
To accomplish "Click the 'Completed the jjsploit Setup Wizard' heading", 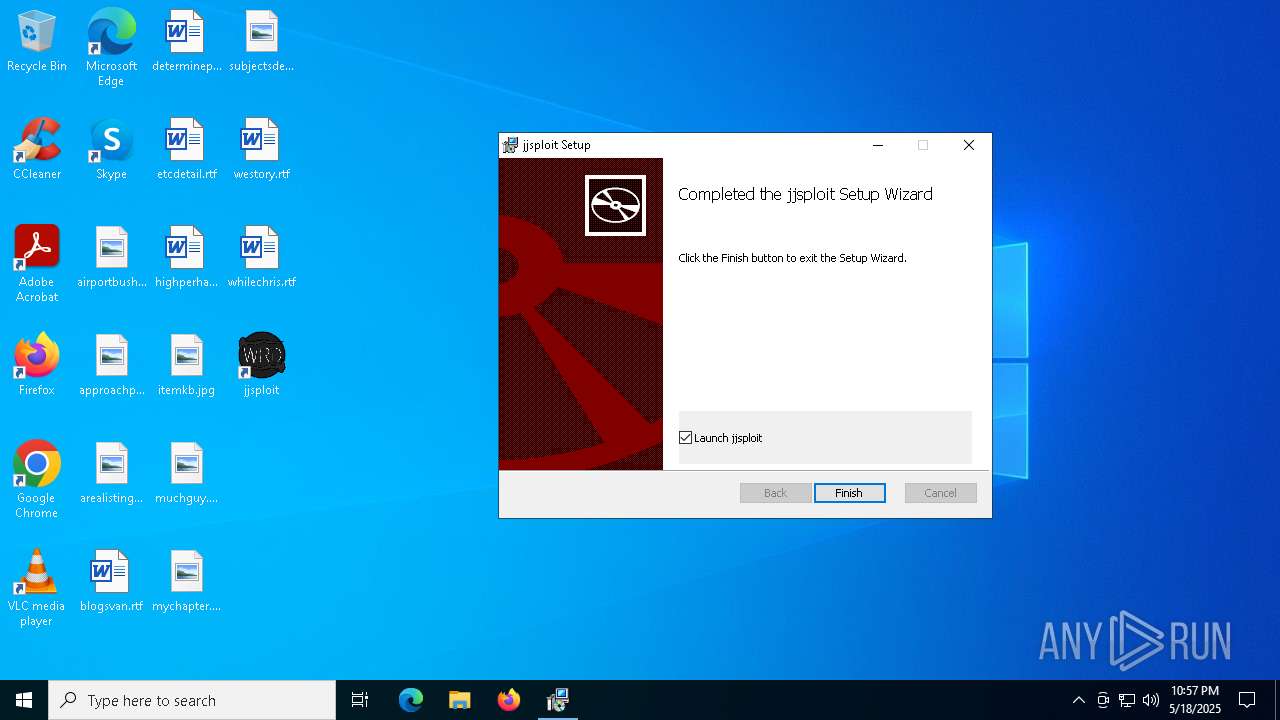I will (x=805, y=194).
